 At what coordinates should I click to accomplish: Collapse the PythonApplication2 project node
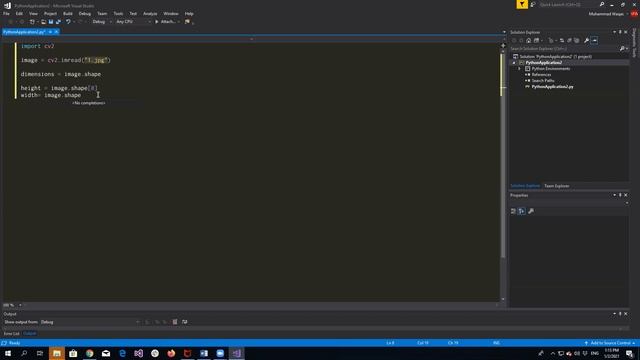(x=514, y=63)
